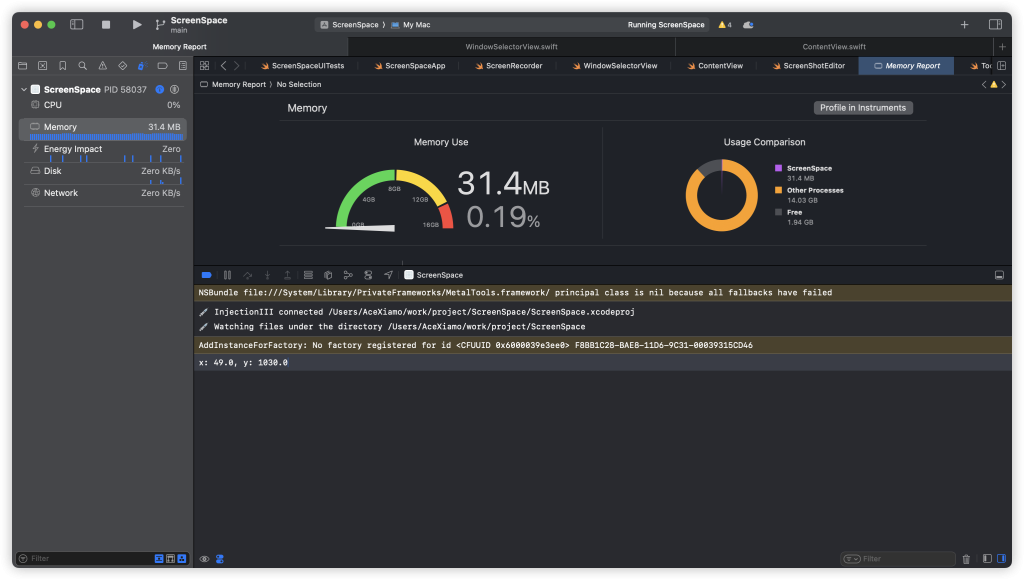Viewport: 1024px width, 580px height.
Task: Click the Simulate Location arrow icon
Action: (x=388, y=275)
